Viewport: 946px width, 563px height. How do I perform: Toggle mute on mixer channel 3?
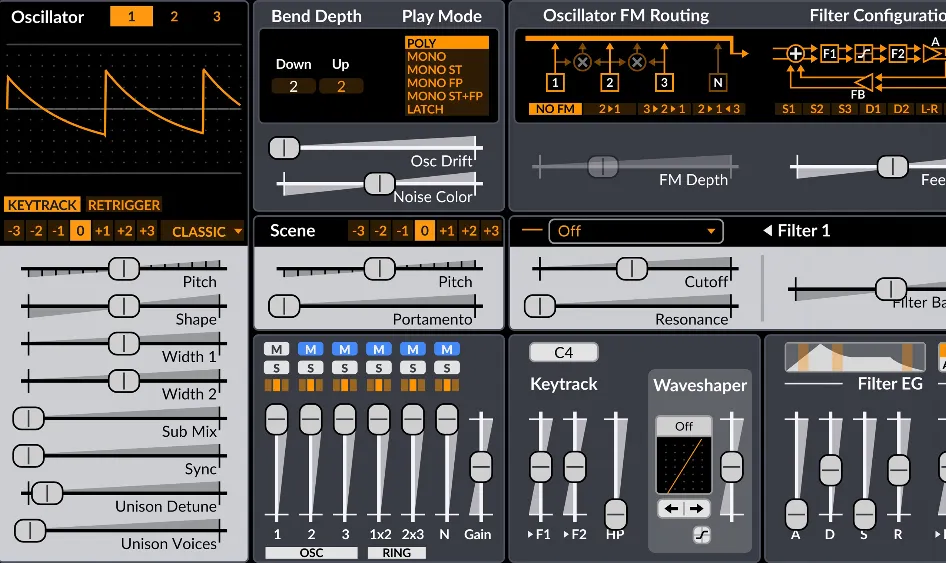pyautogui.click(x=344, y=349)
